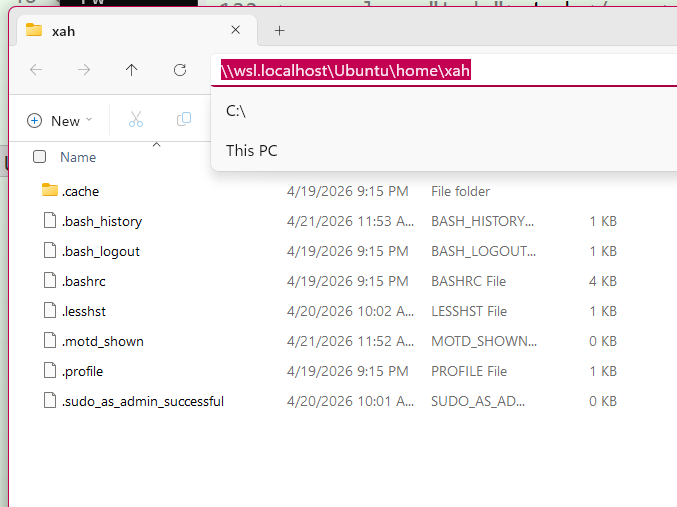
Task: Toggle the select-all checkbox beside Name
Action: [x=39, y=157]
